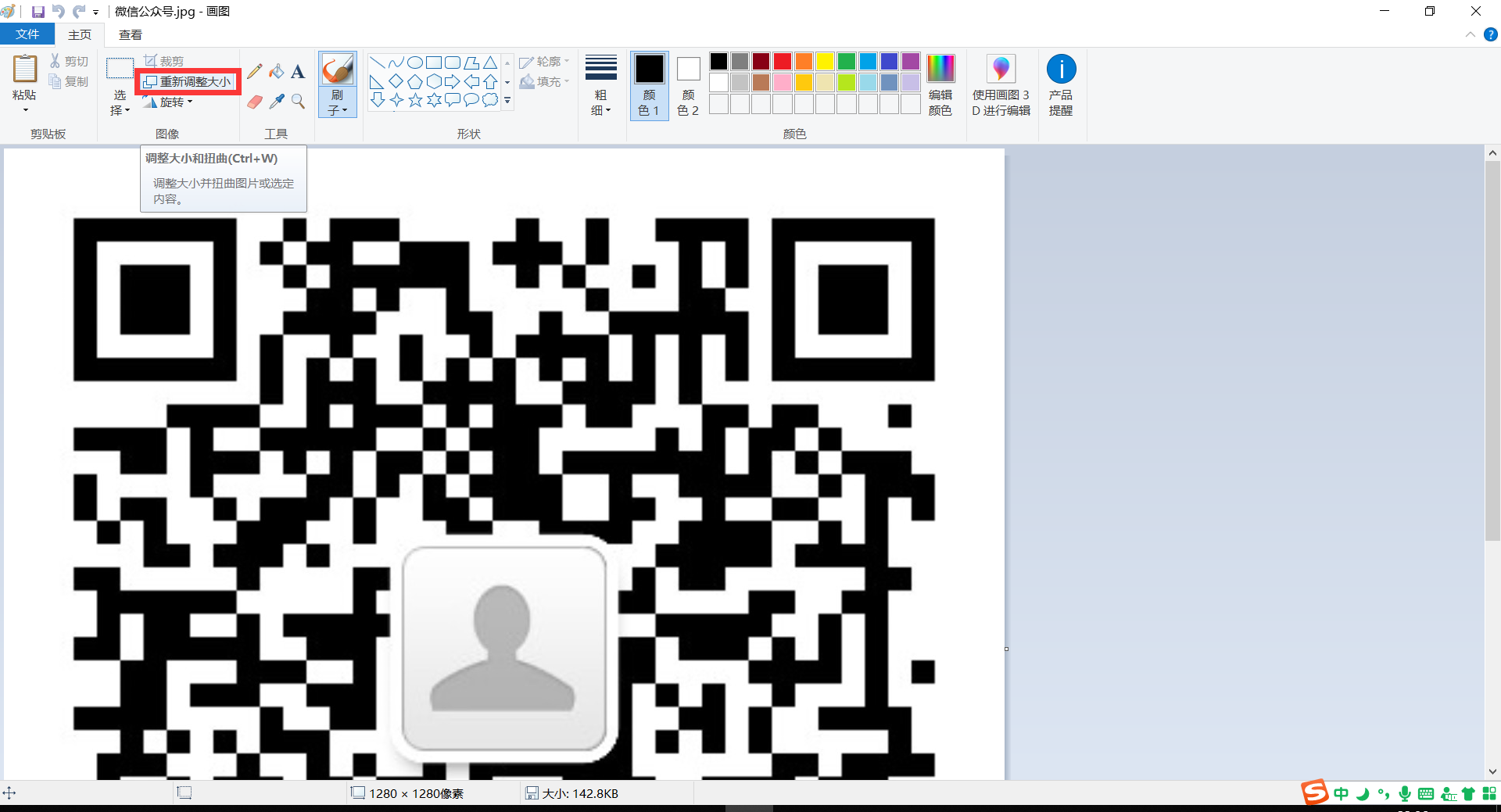This screenshot has width=1501, height=812.
Task: Choose the Right arrow shape
Action: (453, 81)
